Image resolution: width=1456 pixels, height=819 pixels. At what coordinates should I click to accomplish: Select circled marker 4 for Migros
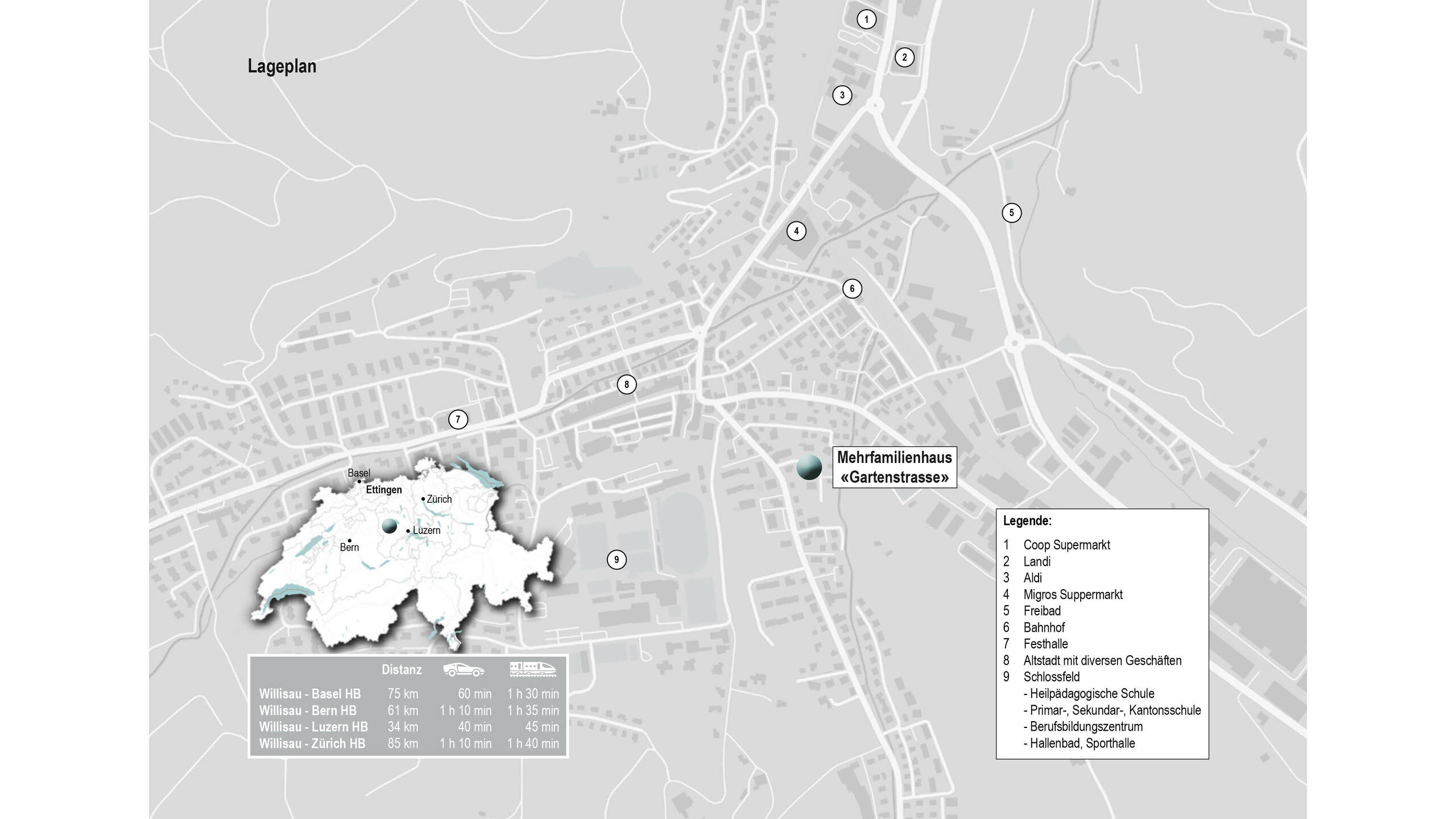(x=796, y=231)
